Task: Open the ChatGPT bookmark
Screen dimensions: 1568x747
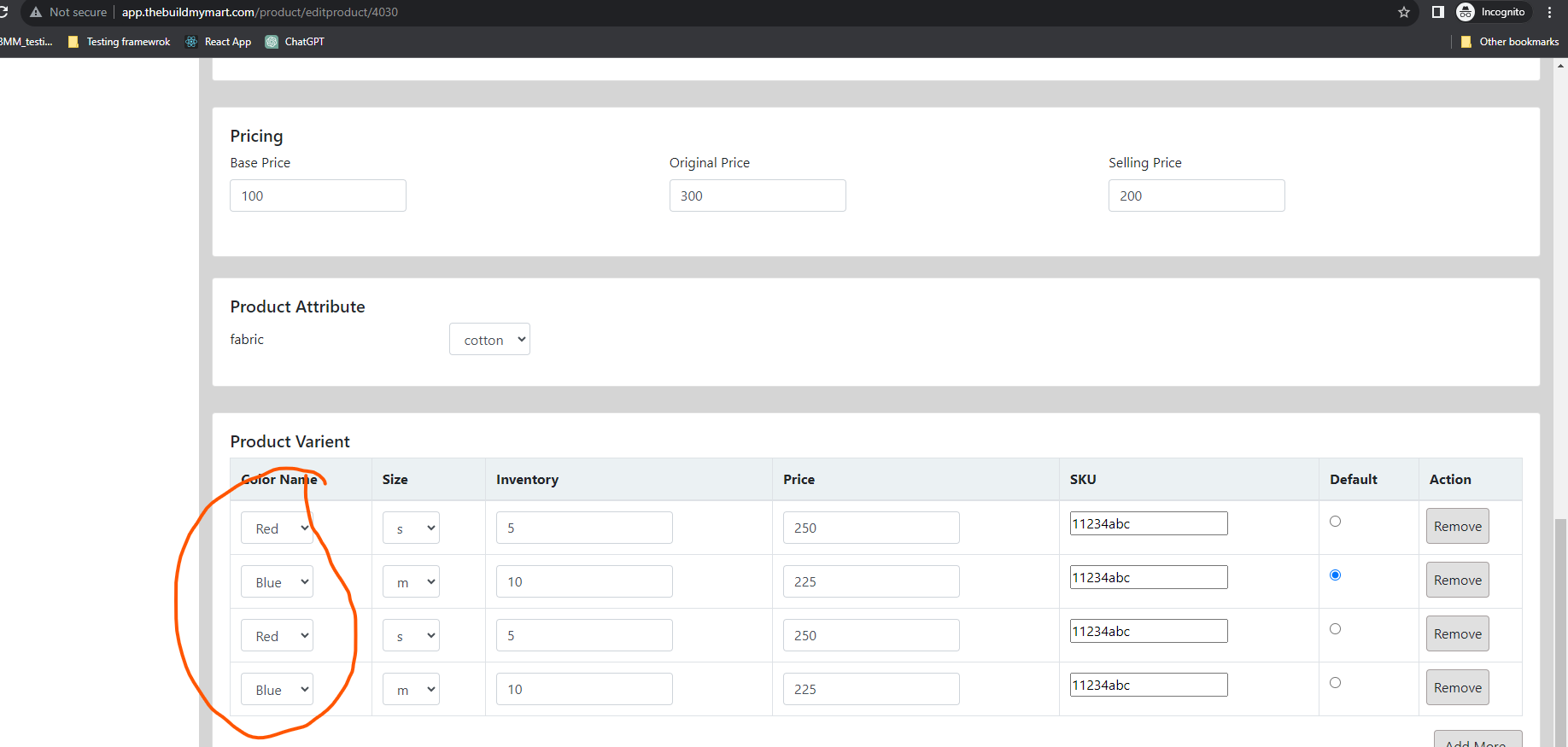Action: (295, 42)
